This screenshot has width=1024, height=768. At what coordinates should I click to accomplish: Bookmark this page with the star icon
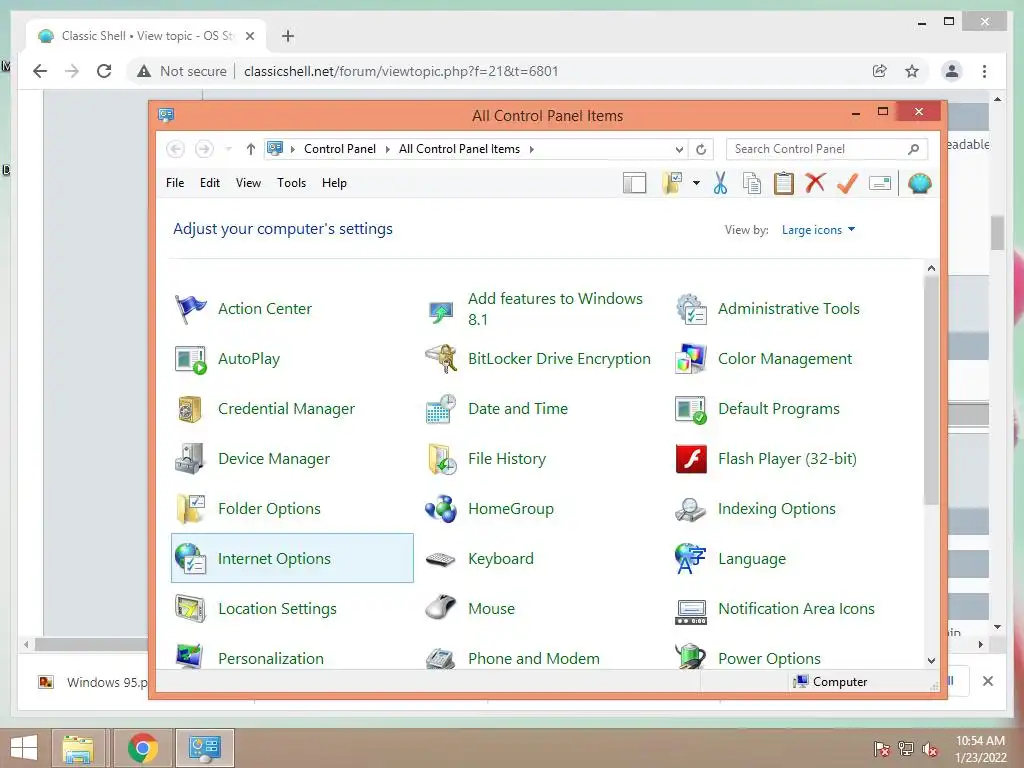point(912,71)
